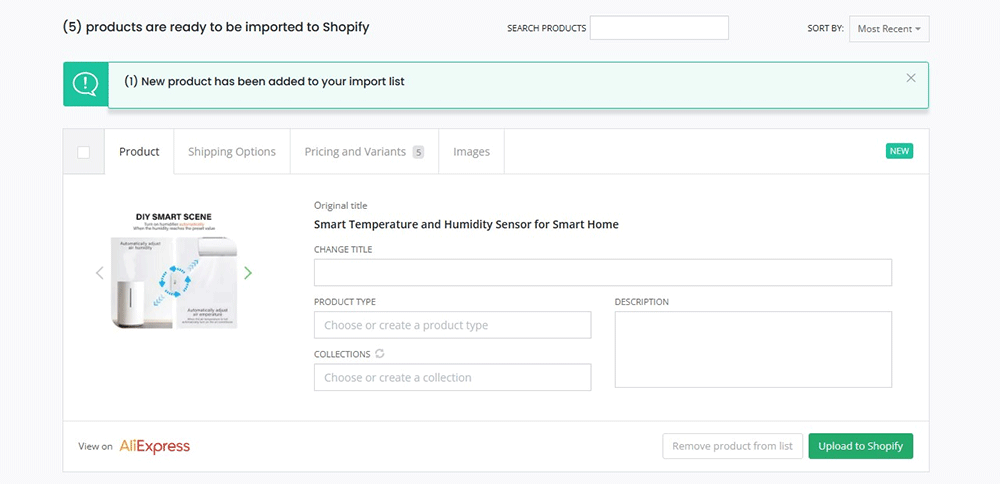
Task: Click the Search Products field
Action: pyautogui.click(x=659, y=28)
